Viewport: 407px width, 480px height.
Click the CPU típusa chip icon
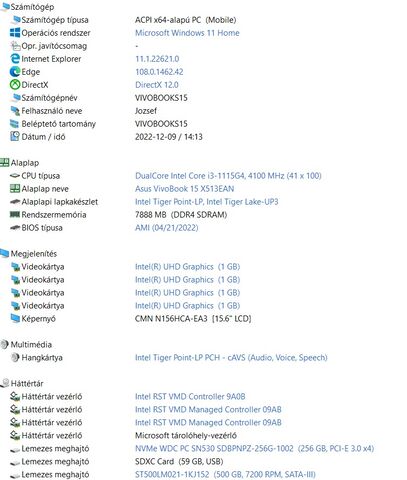(15, 176)
